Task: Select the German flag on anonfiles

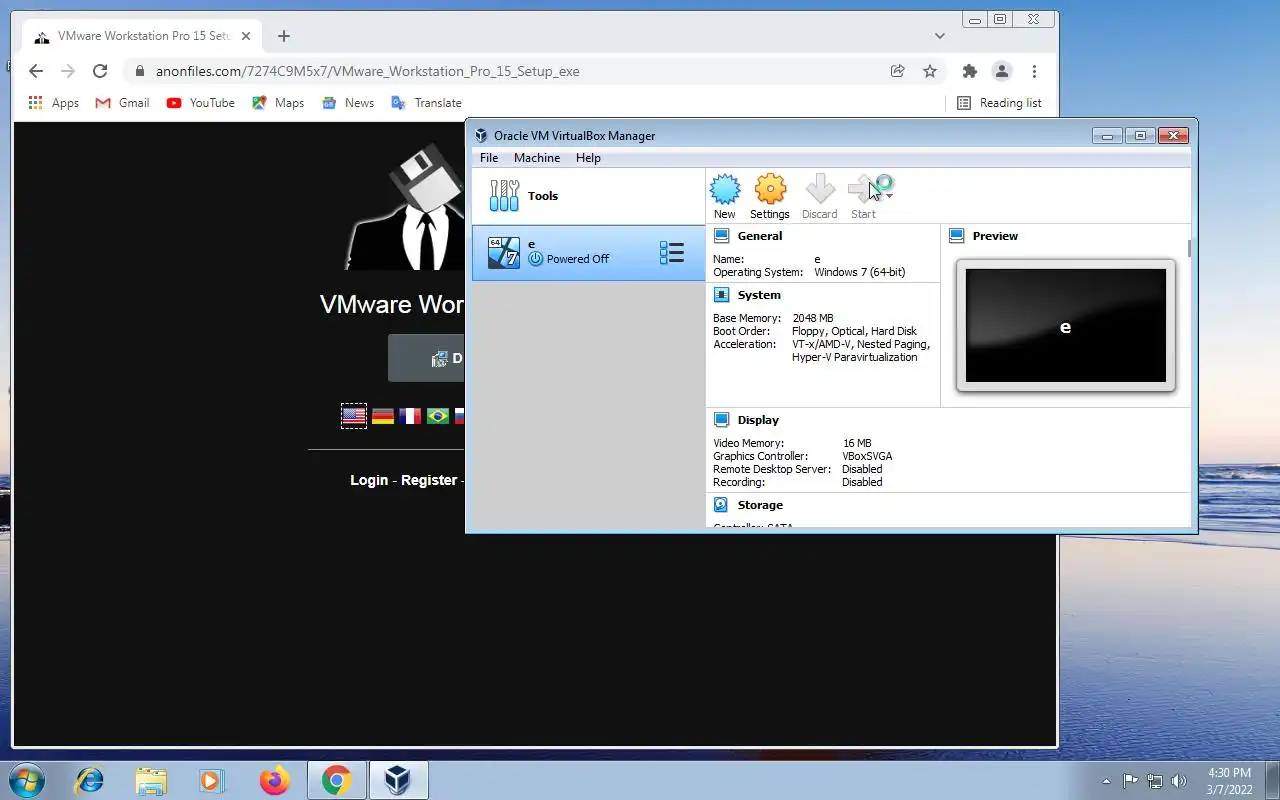Action: [382, 416]
